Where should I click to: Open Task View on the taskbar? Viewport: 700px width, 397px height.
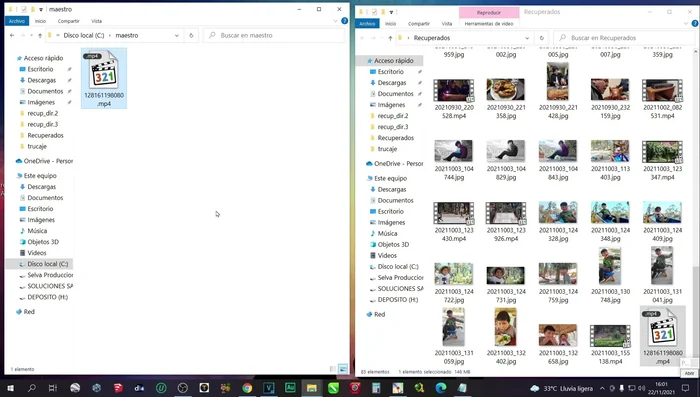[53, 388]
